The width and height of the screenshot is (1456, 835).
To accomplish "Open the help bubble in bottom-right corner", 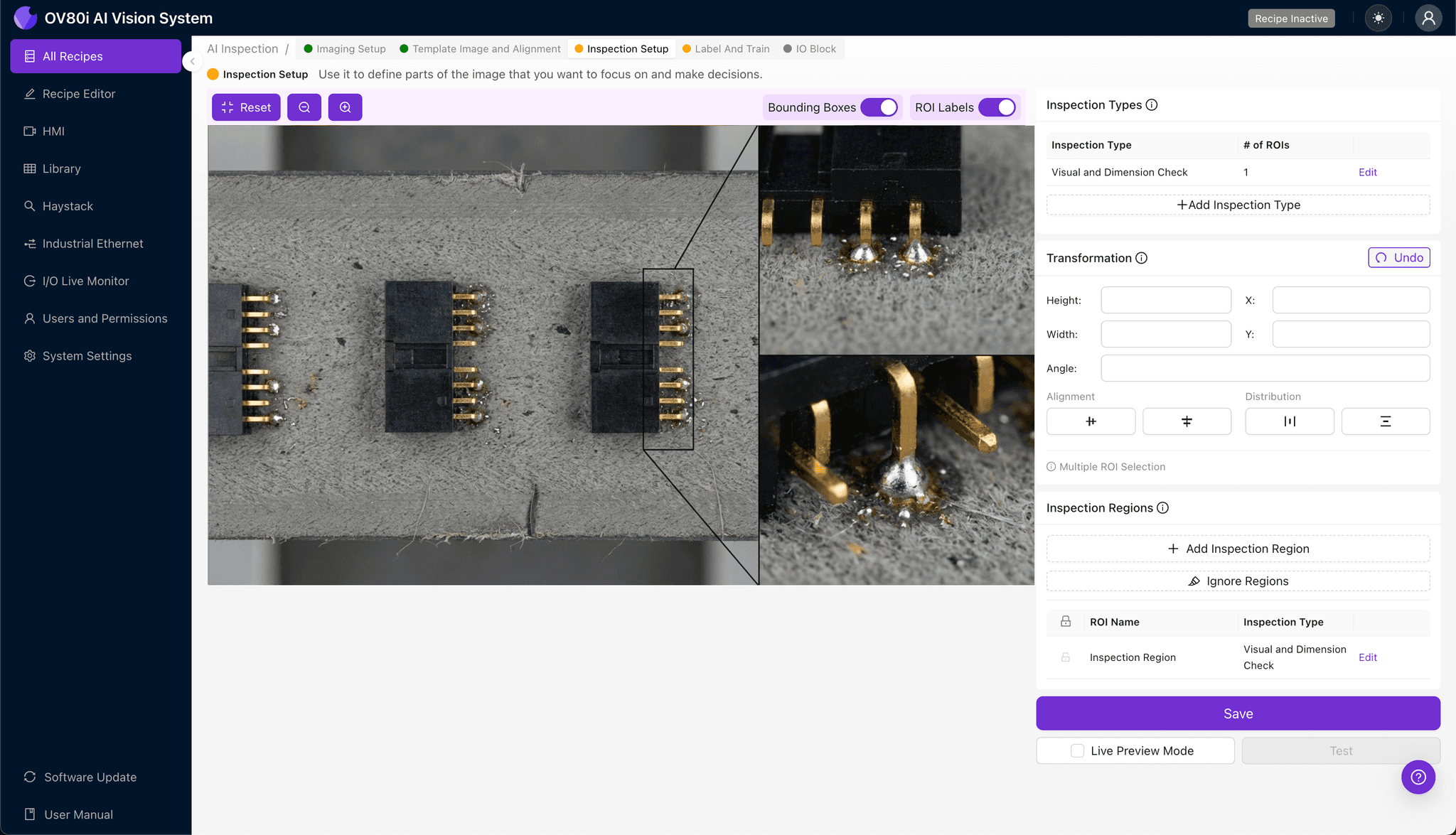I will (x=1418, y=777).
